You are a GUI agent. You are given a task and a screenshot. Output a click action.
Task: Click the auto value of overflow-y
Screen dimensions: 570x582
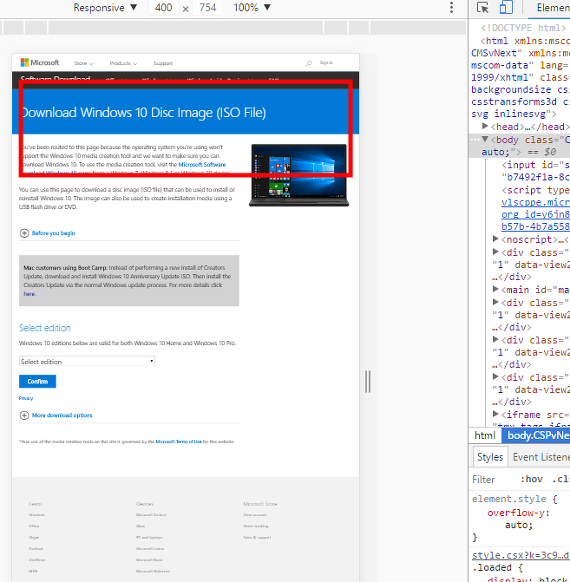pyautogui.click(x=516, y=525)
